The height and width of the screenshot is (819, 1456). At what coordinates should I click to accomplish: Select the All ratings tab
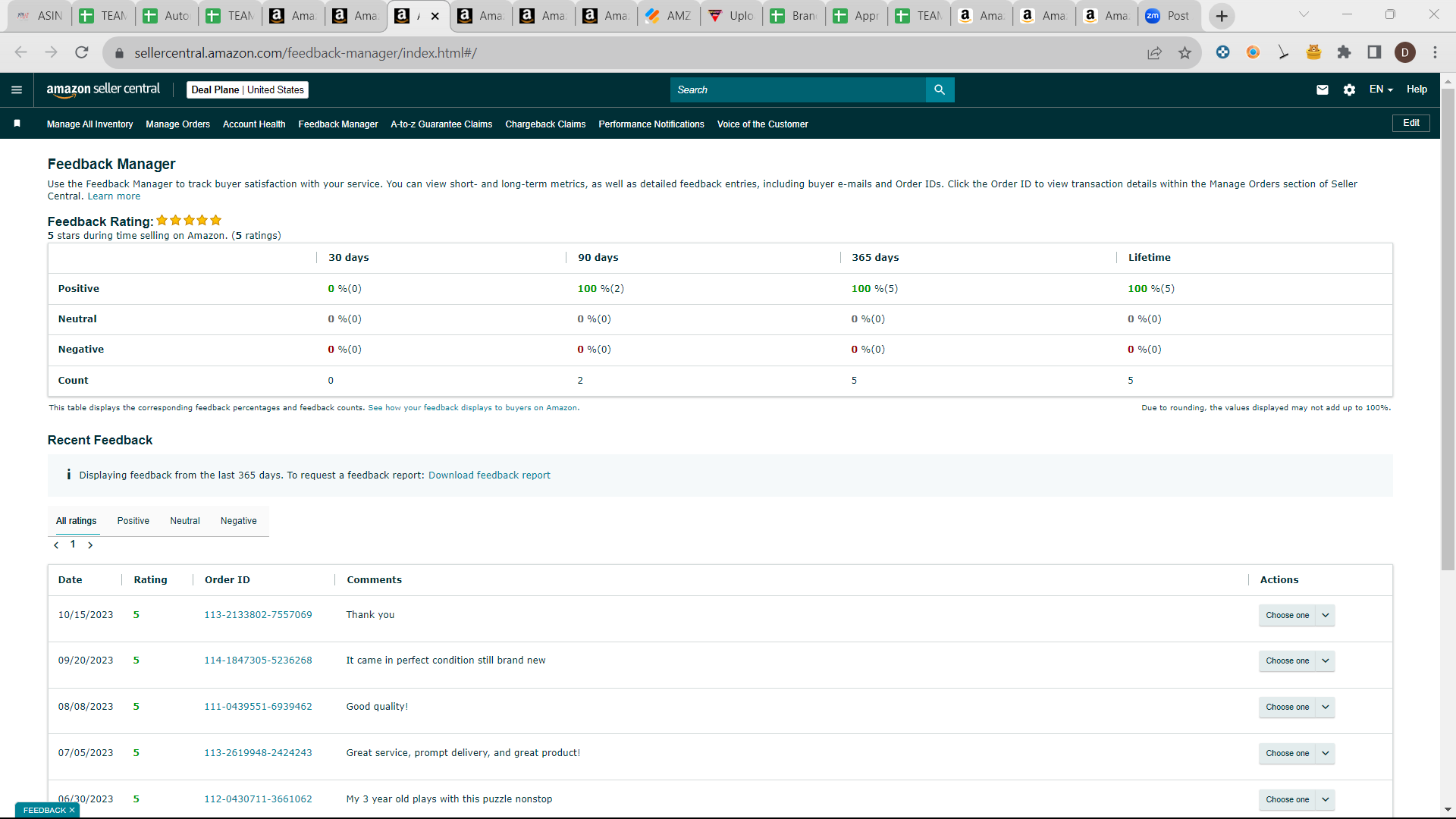pyautogui.click(x=77, y=521)
